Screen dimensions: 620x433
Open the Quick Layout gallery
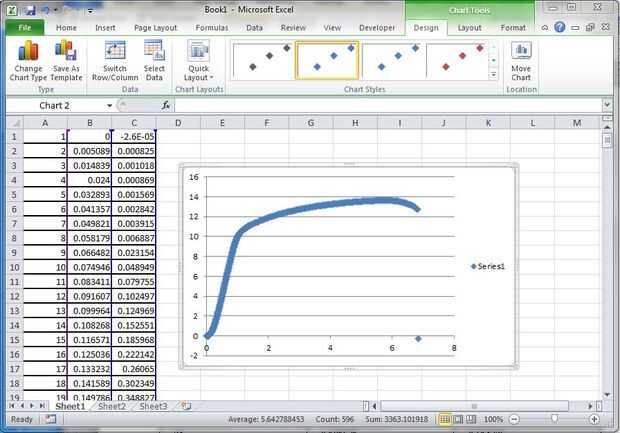point(198,60)
